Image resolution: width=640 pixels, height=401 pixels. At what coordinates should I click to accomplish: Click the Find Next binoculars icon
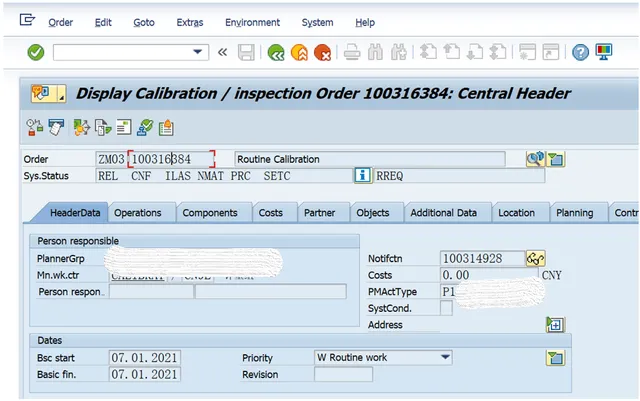pos(398,52)
